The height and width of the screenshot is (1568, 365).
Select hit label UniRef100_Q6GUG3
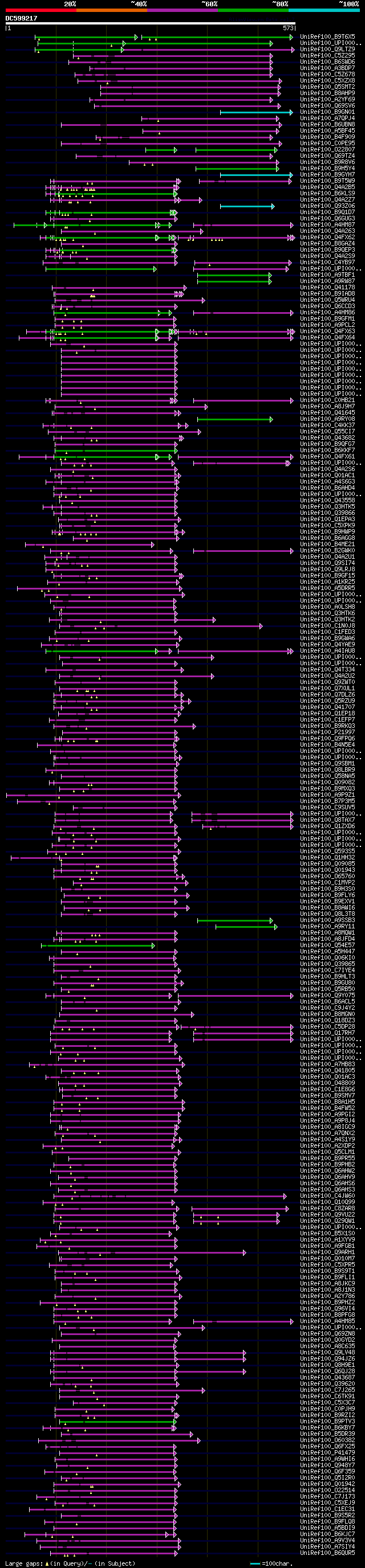[x=327, y=219]
